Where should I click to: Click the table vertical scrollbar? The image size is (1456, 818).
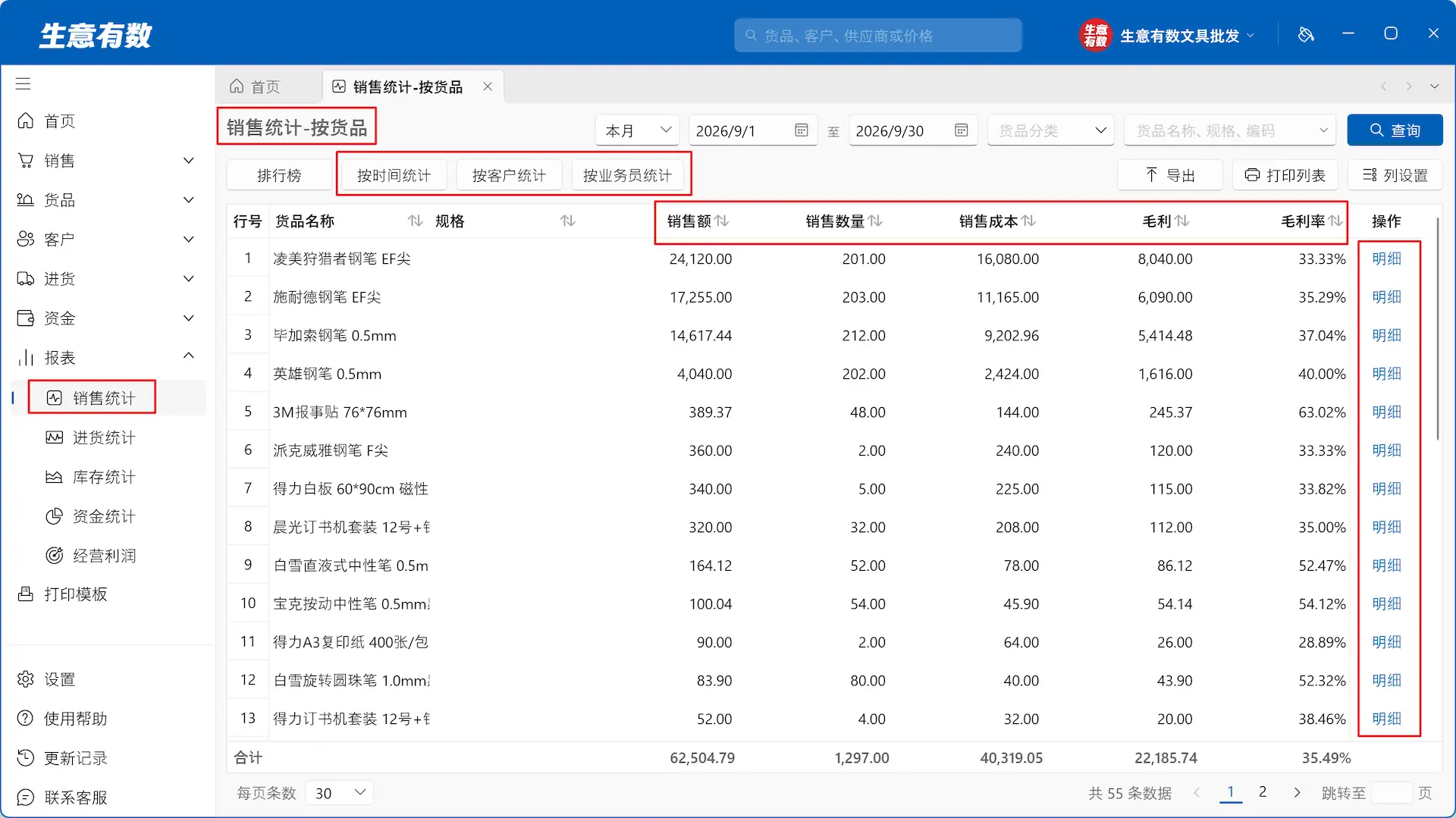tap(1437, 330)
